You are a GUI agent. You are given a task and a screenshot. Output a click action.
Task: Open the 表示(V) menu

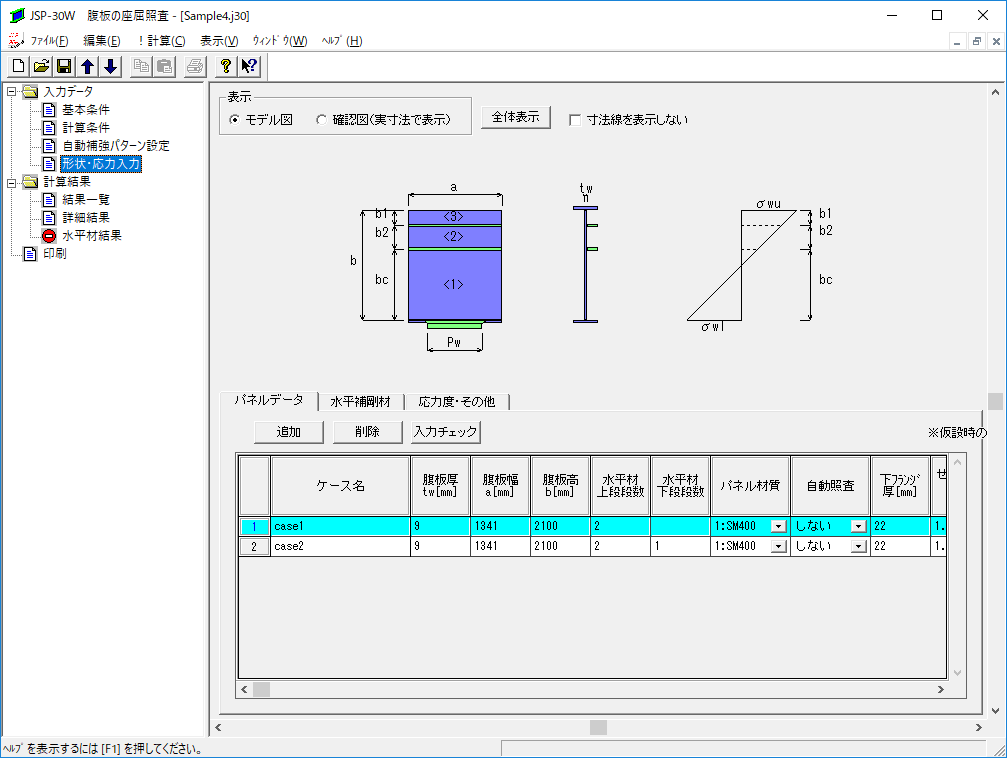219,41
